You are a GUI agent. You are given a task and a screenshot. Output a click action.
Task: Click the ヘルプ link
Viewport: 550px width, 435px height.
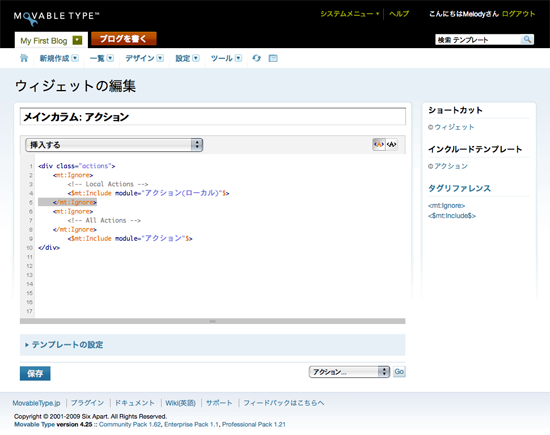(x=399, y=14)
